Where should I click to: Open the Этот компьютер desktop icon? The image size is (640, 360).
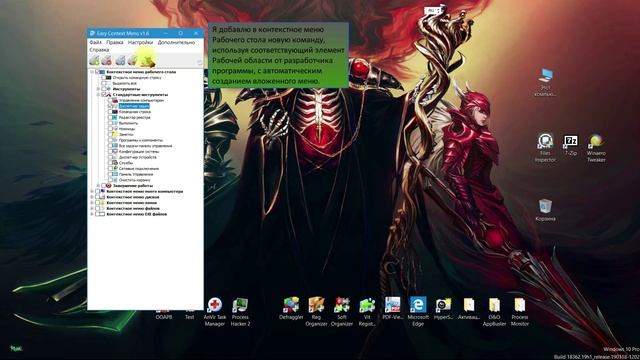click(545, 82)
